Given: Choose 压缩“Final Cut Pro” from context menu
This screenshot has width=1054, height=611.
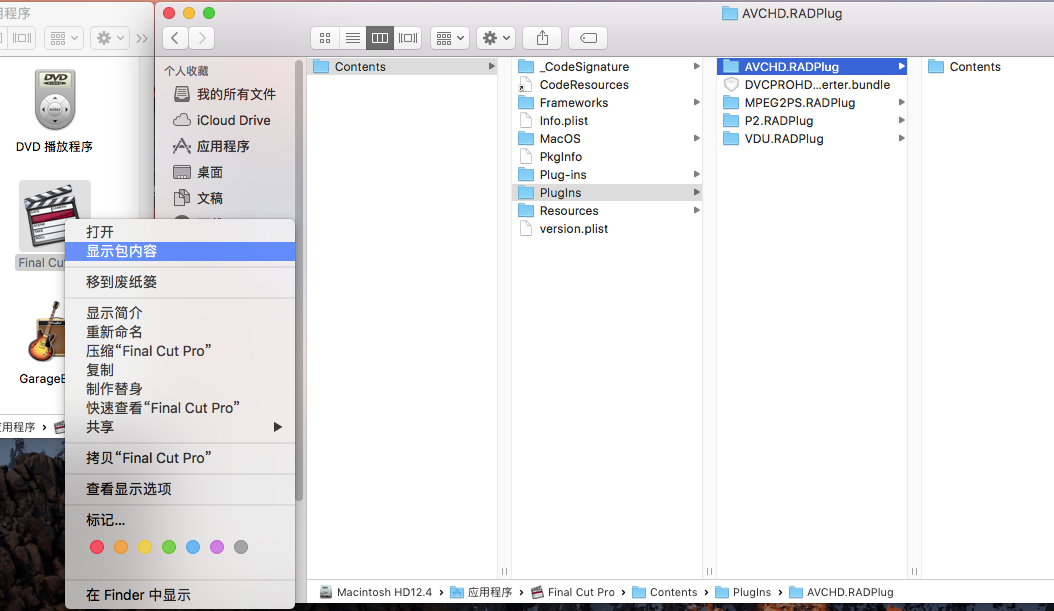Looking at the screenshot, I should click(180, 351).
